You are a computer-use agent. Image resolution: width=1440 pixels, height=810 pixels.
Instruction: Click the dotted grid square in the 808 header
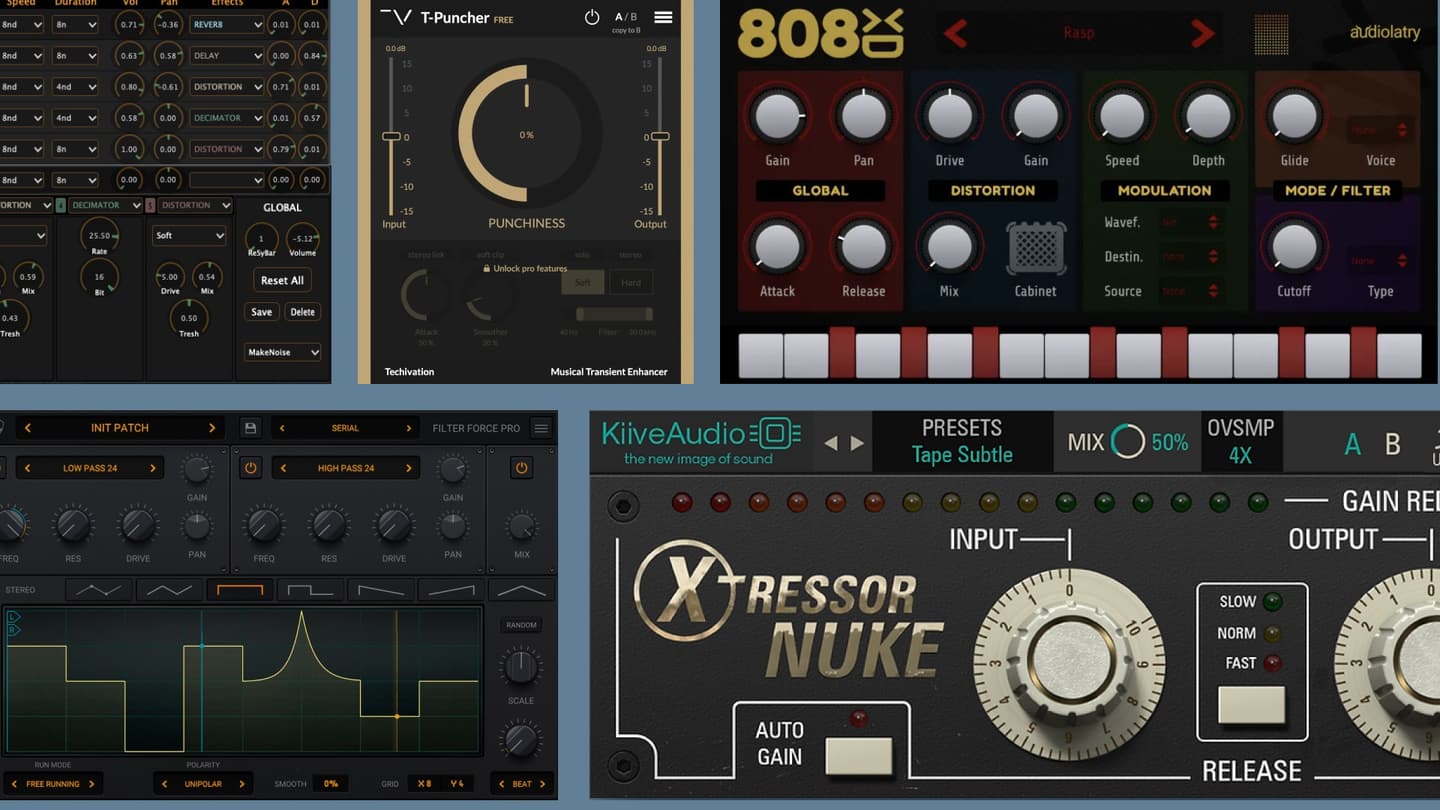coord(1271,34)
